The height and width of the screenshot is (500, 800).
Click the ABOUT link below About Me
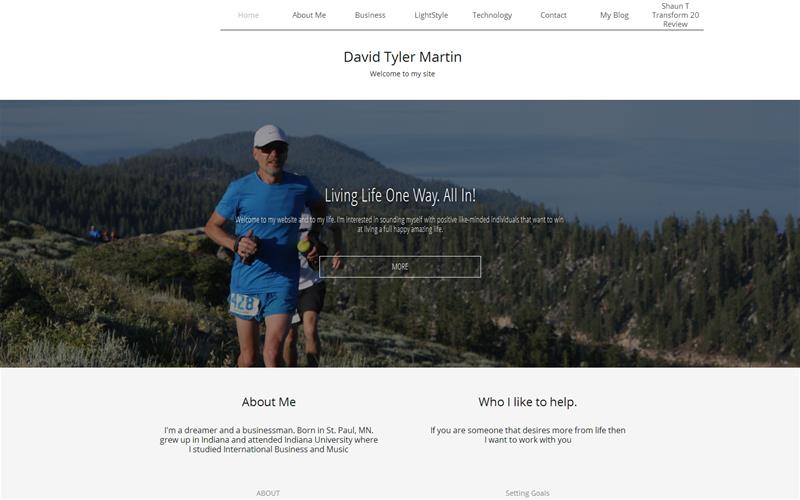(x=268, y=493)
